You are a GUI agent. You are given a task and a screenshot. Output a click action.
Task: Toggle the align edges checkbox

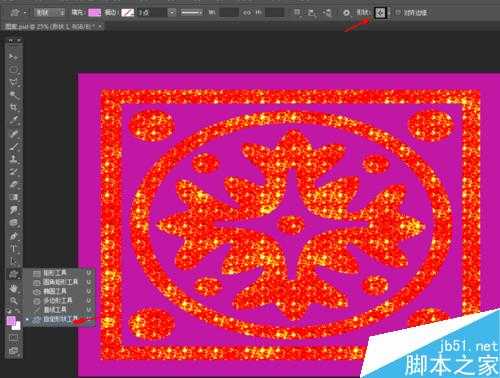point(398,12)
